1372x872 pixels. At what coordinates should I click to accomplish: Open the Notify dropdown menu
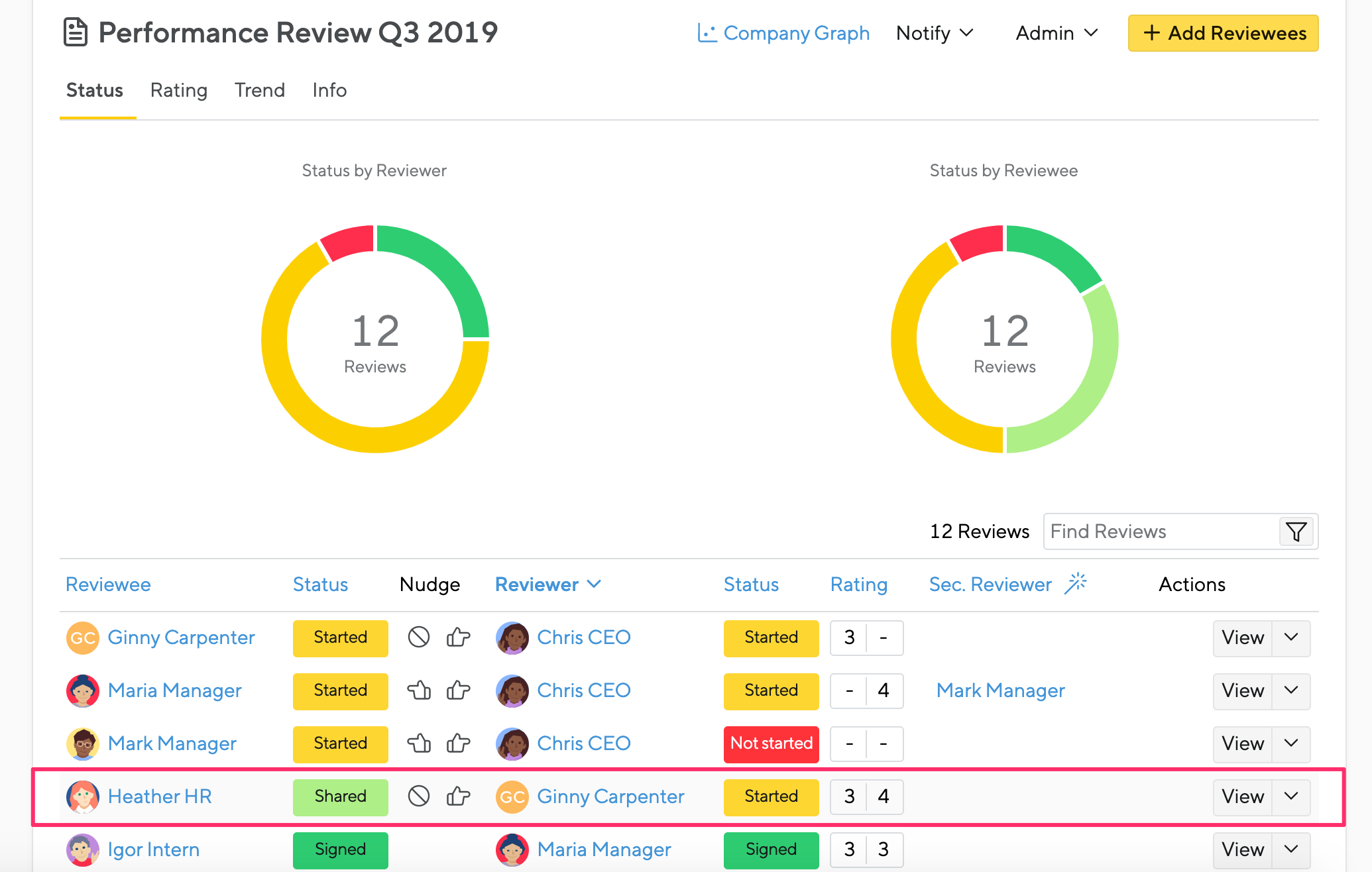coord(934,33)
